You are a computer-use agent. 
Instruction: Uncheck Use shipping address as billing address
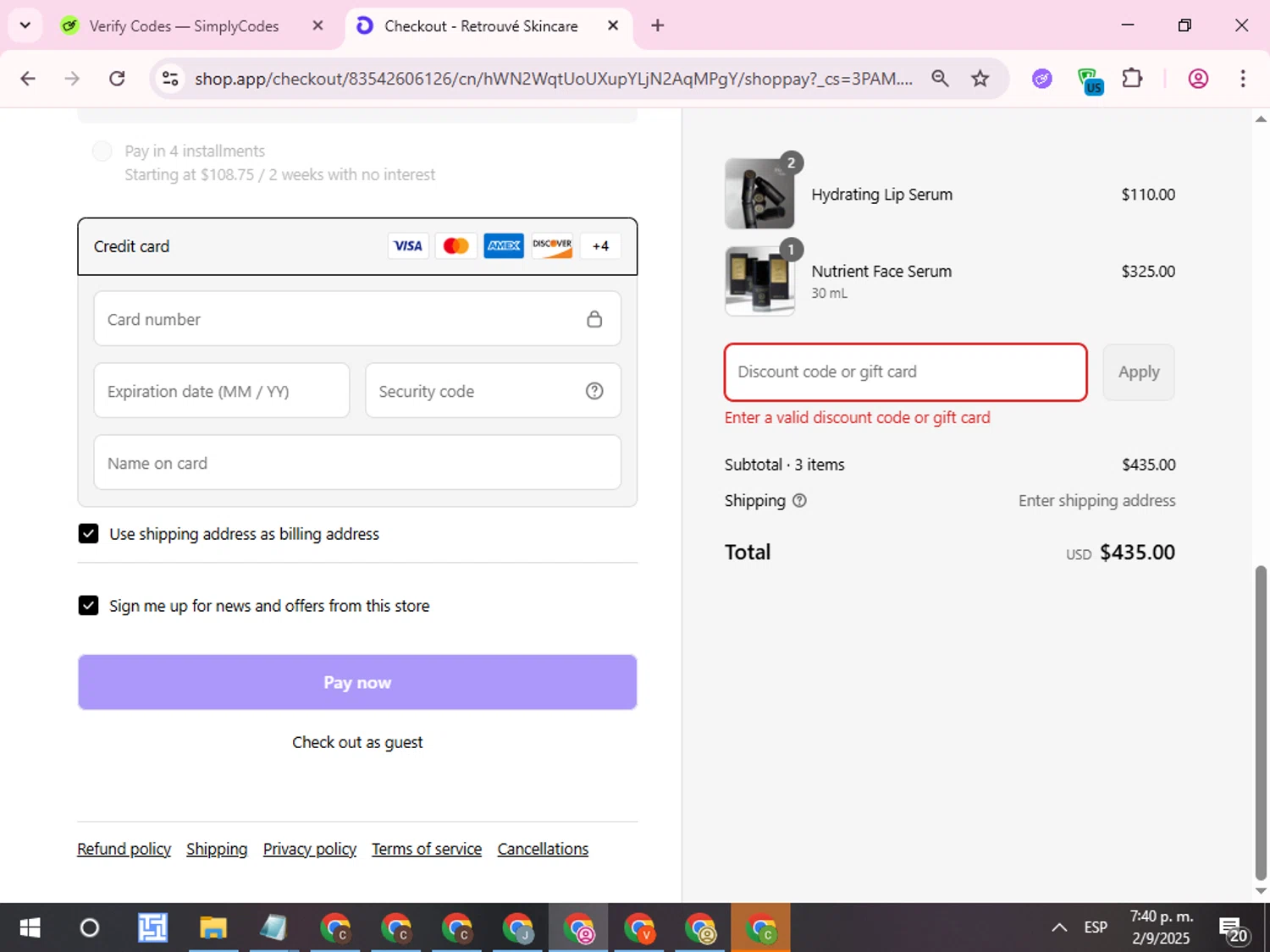coord(88,533)
